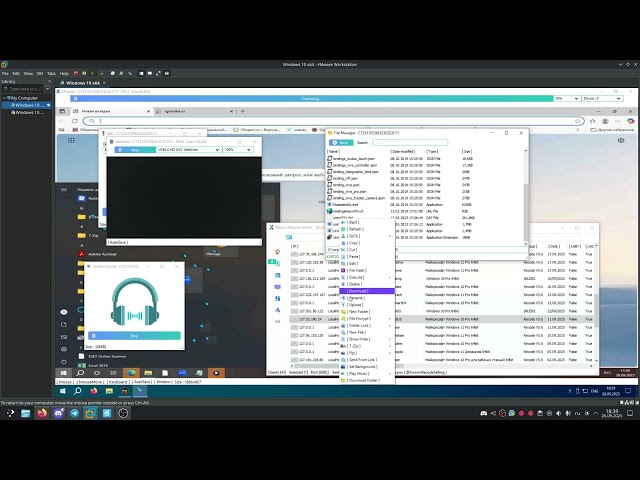Open a new browser tab with plus
This screenshot has height=480, width=640.
pos(243,111)
